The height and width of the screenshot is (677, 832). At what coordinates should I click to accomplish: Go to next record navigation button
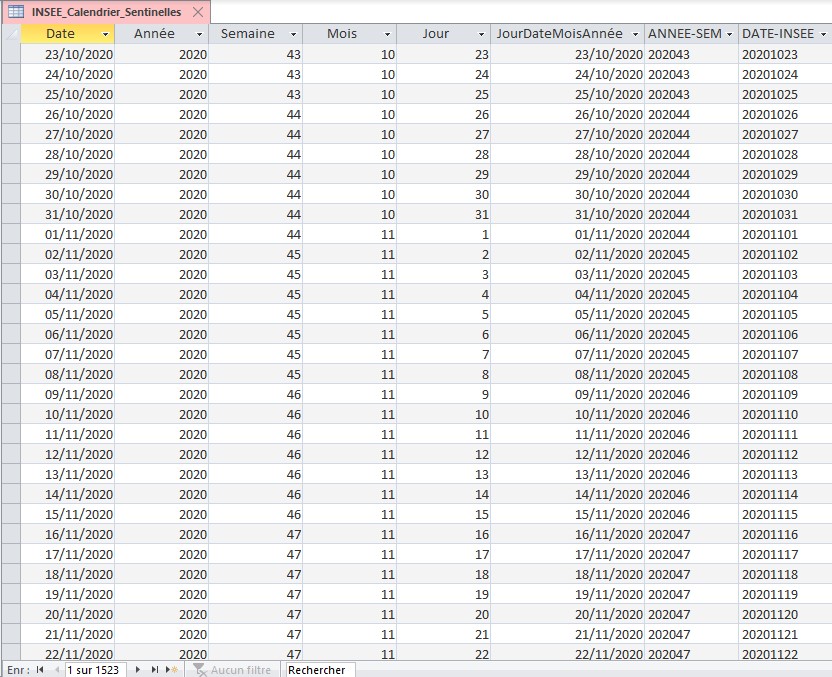tap(137, 670)
